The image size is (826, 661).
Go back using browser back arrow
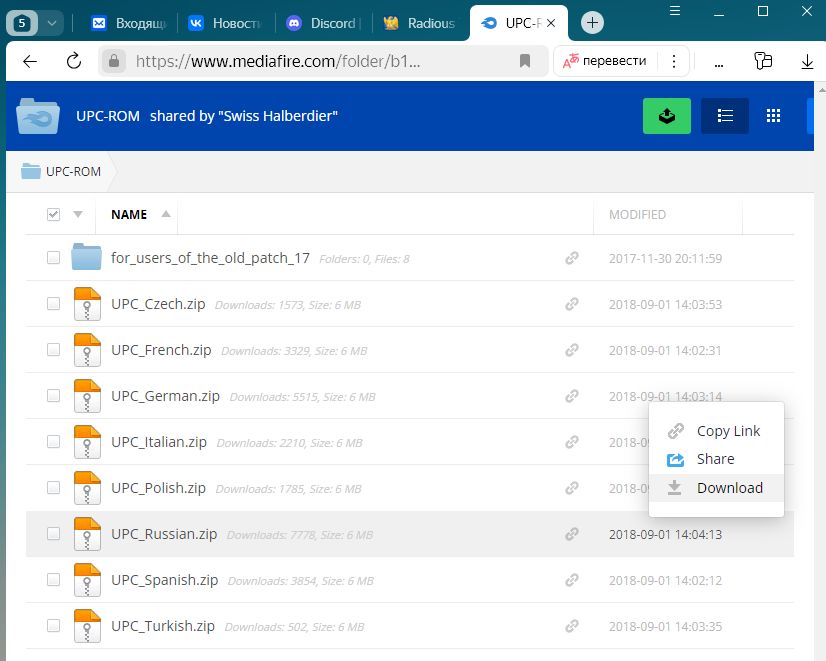click(30, 61)
